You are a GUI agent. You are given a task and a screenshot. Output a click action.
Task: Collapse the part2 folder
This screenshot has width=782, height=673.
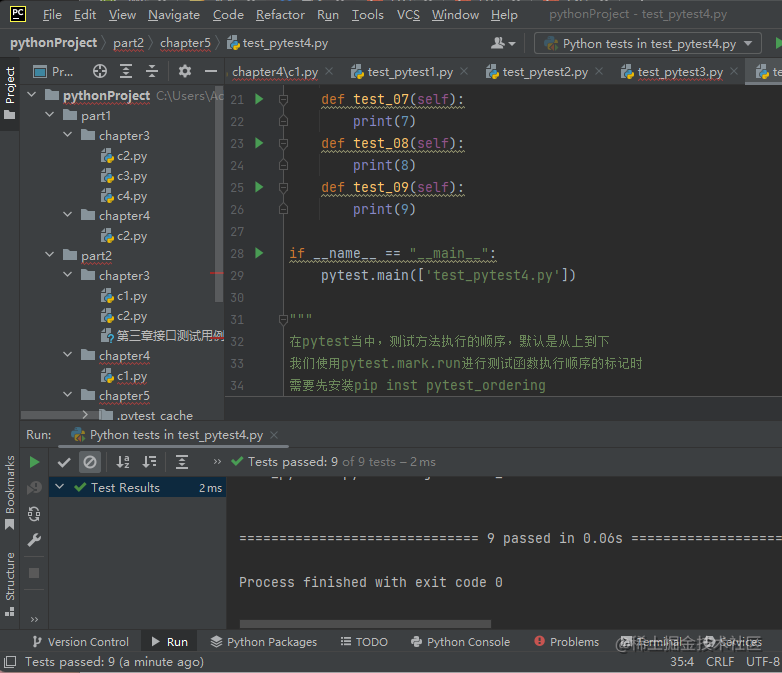[x=49, y=255]
